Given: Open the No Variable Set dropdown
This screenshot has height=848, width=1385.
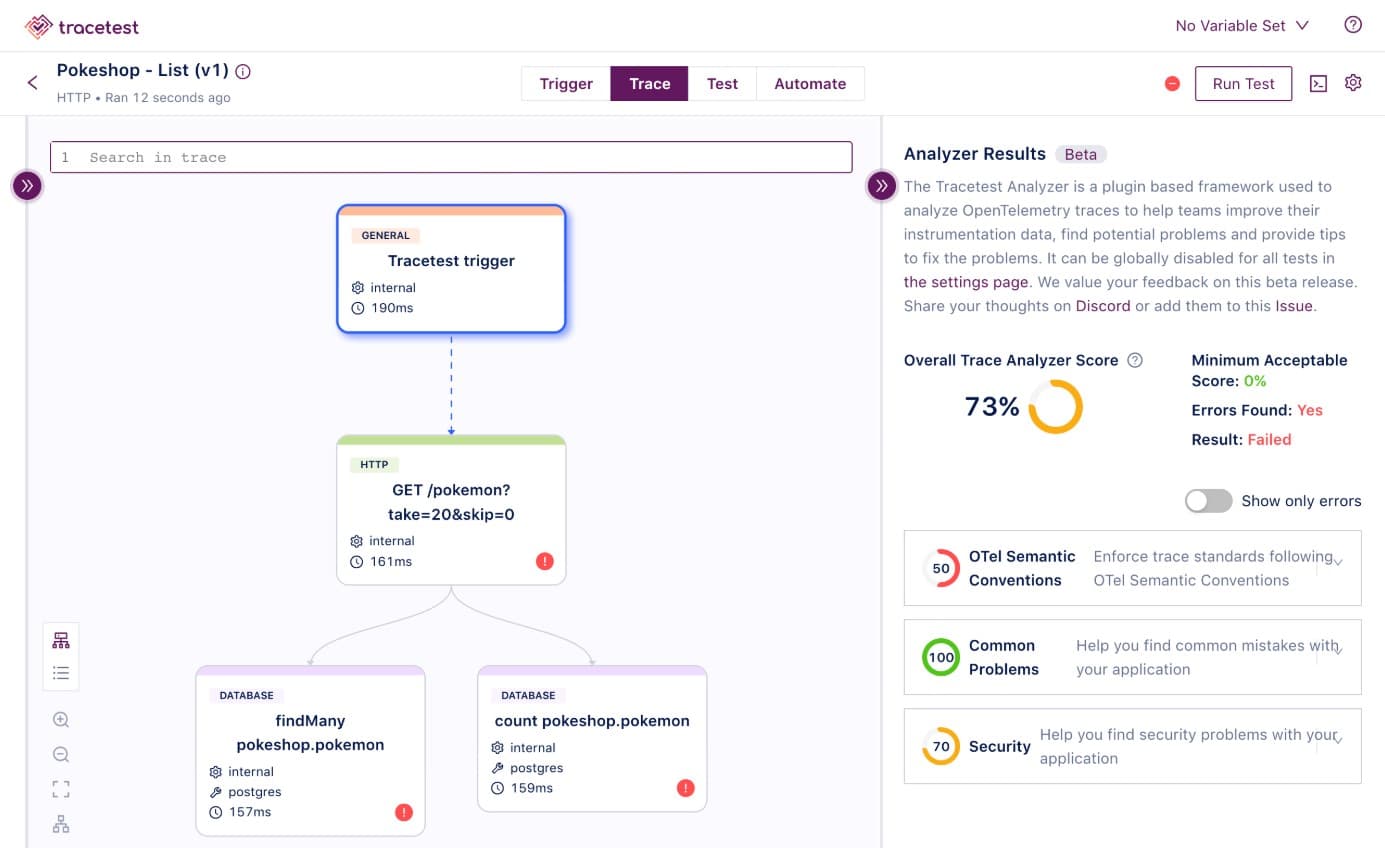Looking at the screenshot, I should [1242, 26].
